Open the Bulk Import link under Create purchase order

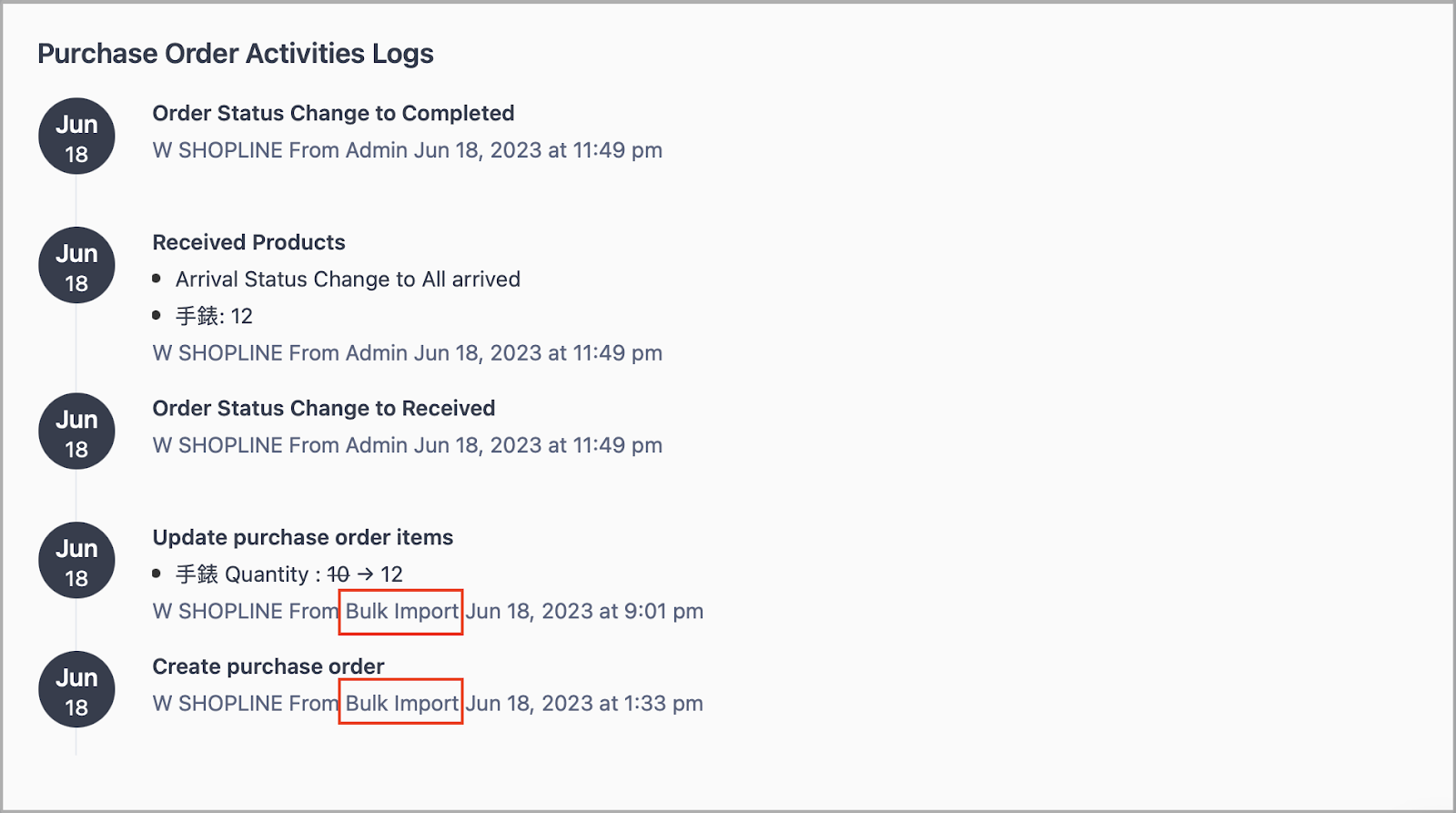coord(401,703)
